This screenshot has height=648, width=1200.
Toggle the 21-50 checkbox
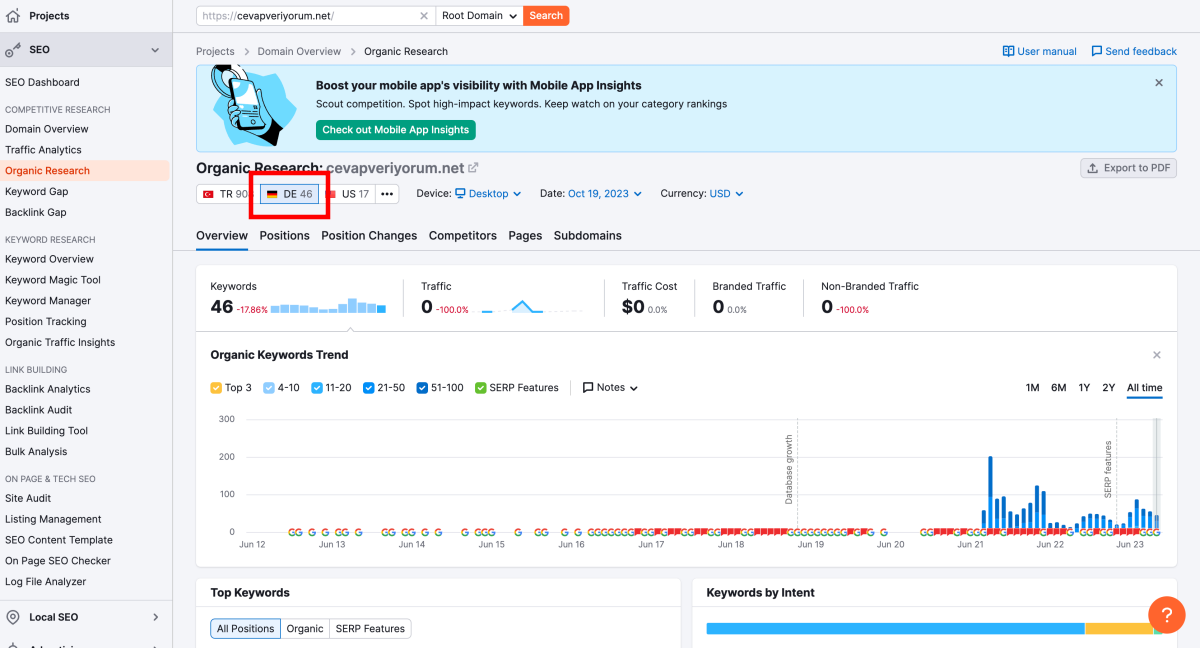369,388
